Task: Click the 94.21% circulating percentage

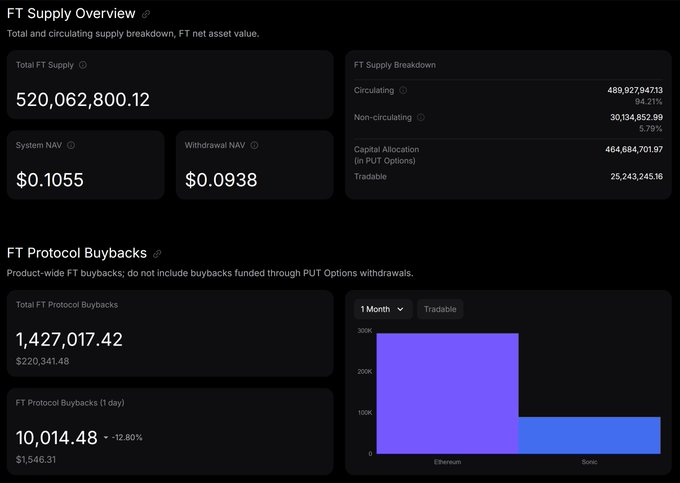Action: point(648,101)
